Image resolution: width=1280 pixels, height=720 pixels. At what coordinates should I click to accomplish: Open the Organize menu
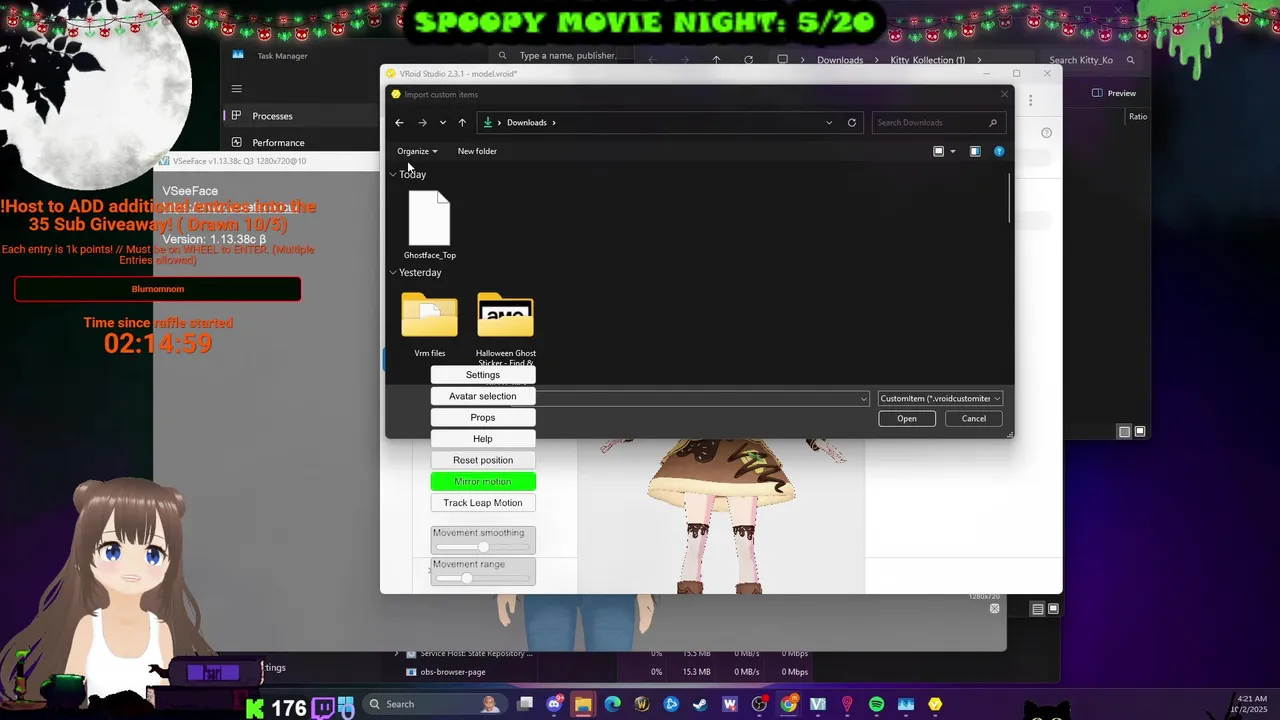(x=417, y=151)
